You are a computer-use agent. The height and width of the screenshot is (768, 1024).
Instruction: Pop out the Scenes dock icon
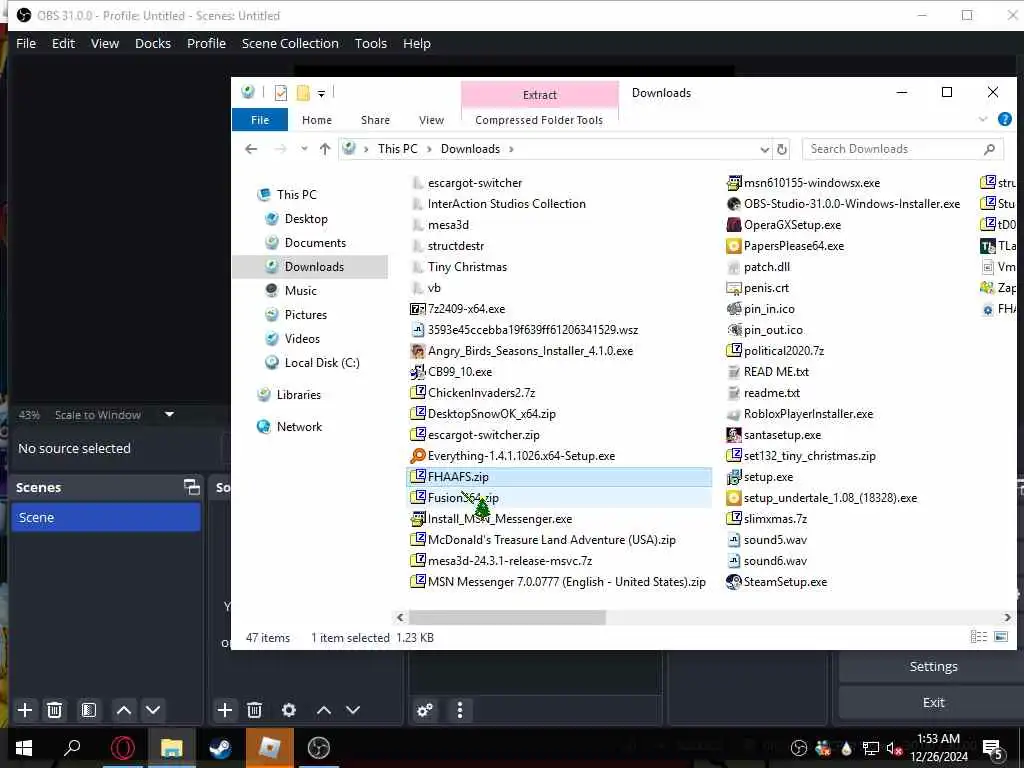click(x=191, y=487)
